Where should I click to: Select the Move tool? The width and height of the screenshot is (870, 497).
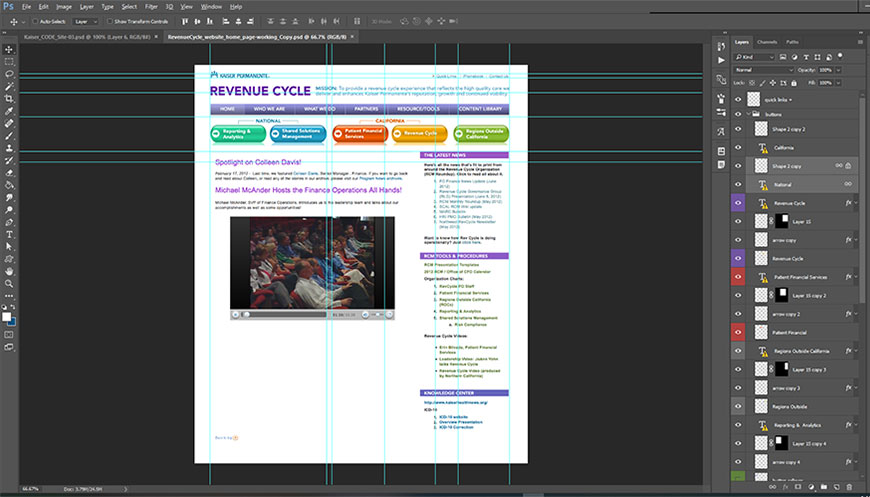point(9,50)
